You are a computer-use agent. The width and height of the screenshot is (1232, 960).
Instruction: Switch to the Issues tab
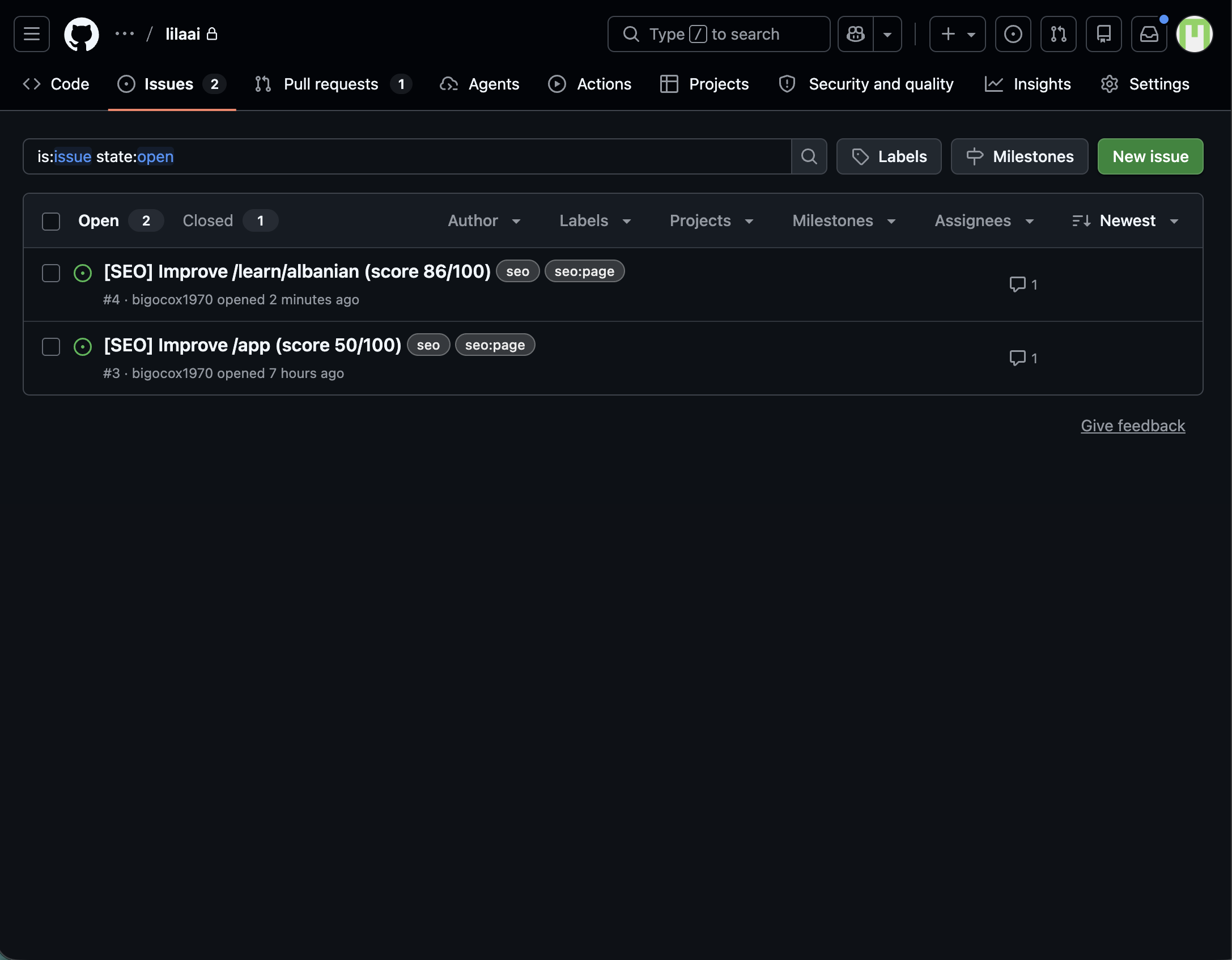pos(172,84)
